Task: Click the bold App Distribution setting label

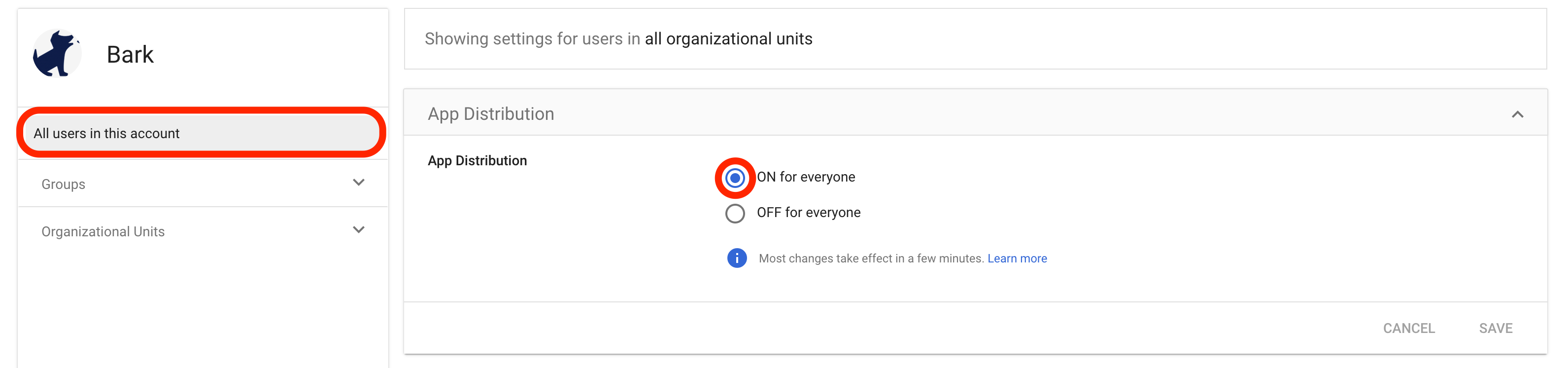Action: tap(477, 161)
